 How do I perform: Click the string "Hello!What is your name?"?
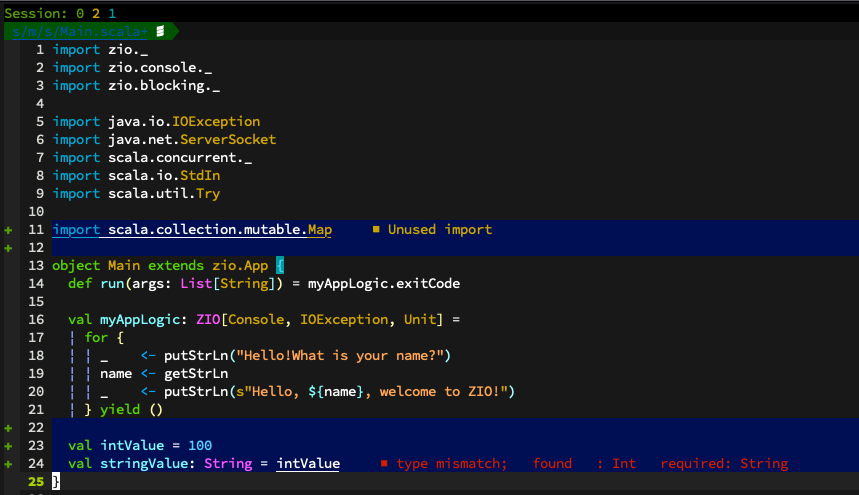[x=340, y=355]
